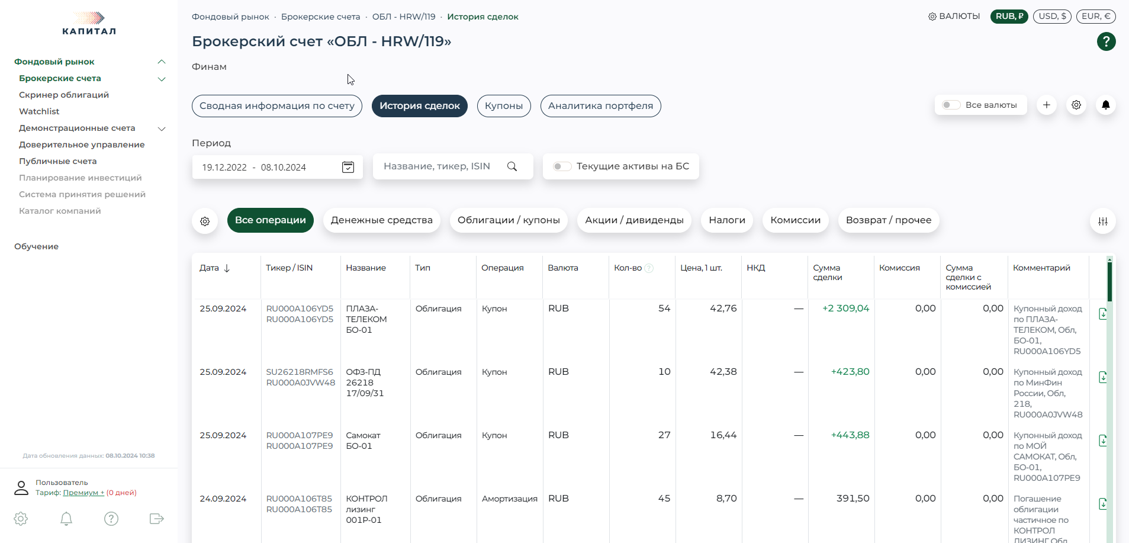The image size is (1129, 543).
Task: Open the calendar icon in period field
Action: [348, 166]
